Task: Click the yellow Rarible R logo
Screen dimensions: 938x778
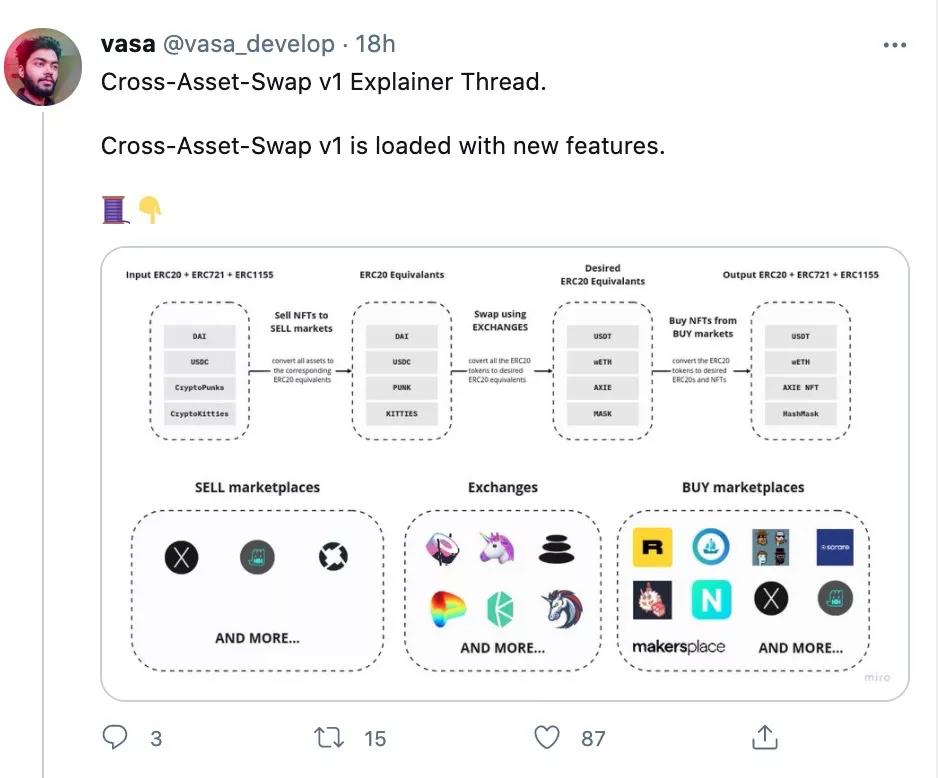Action: click(x=653, y=547)
